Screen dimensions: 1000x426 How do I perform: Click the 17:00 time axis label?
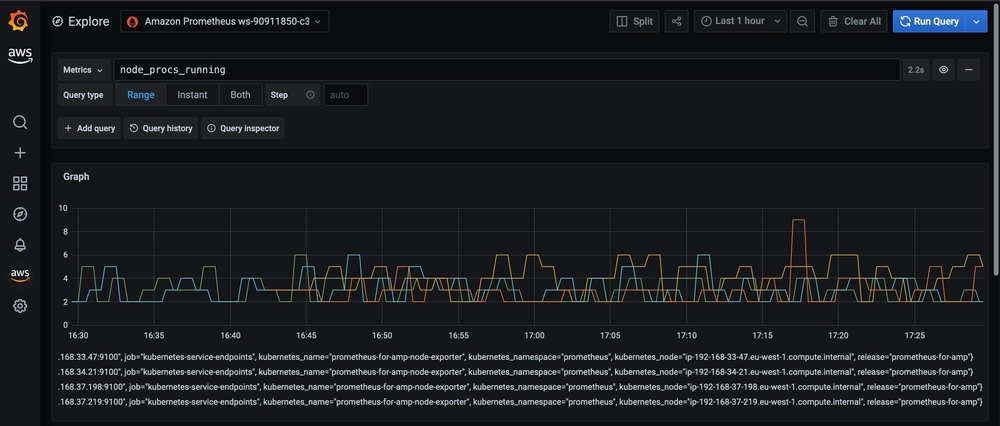[534, 335]
